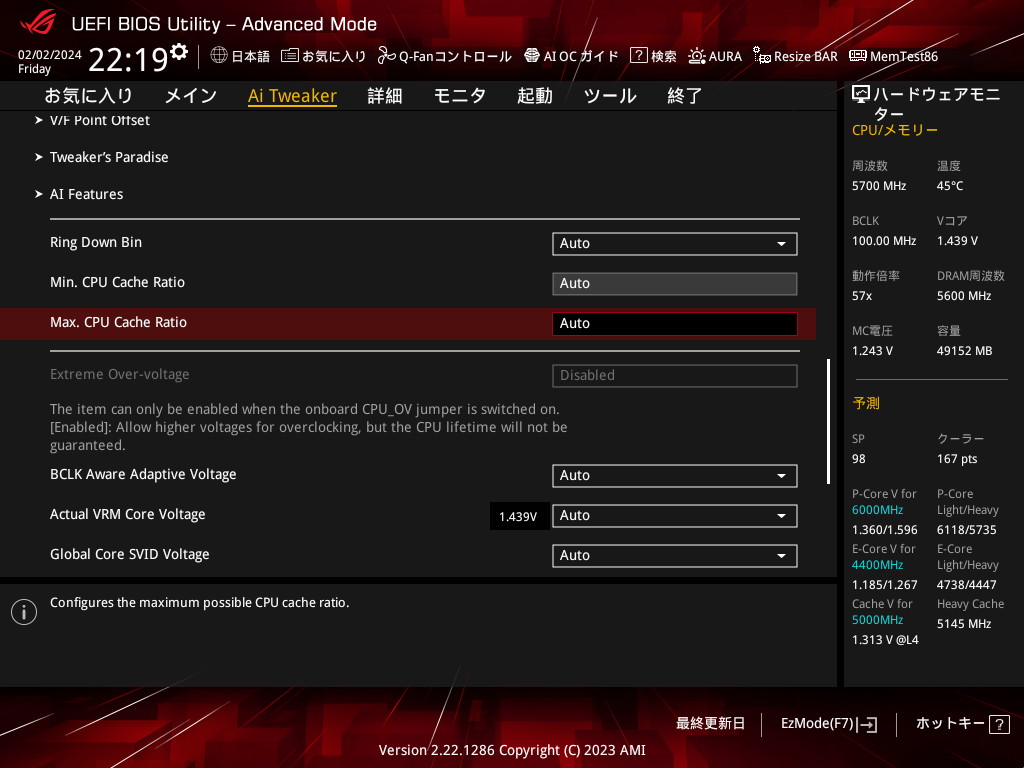Screen dimensions: 1024x768
Task: Click the 6000MHz P-Core target
Action: click(x=877, y=510)
